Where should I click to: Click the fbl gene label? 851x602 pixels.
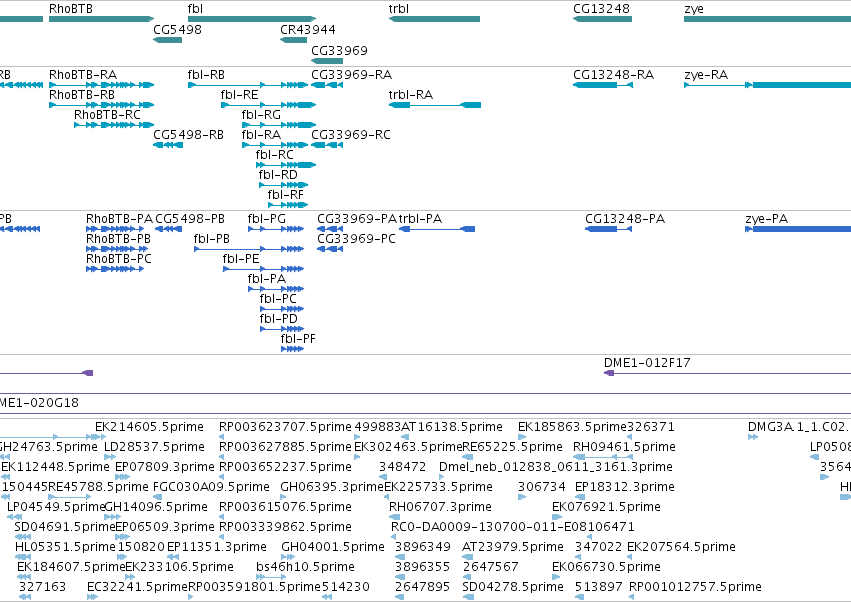195,9
